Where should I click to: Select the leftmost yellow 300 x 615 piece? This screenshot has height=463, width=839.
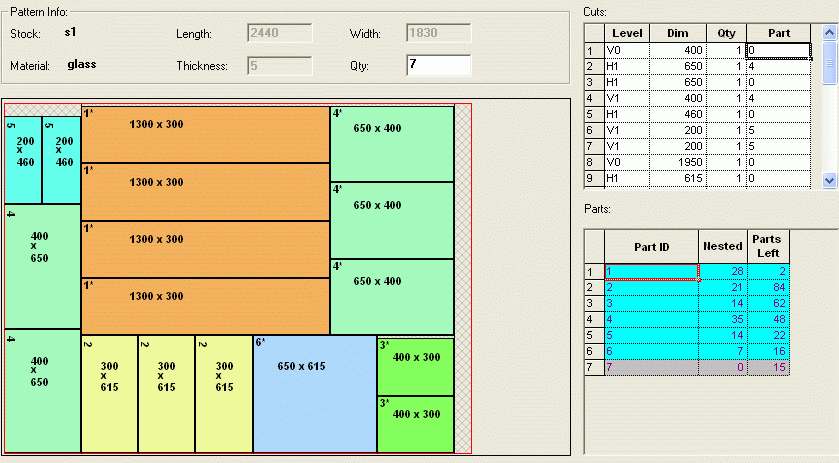pyautogui.click(x=109, y=394)
